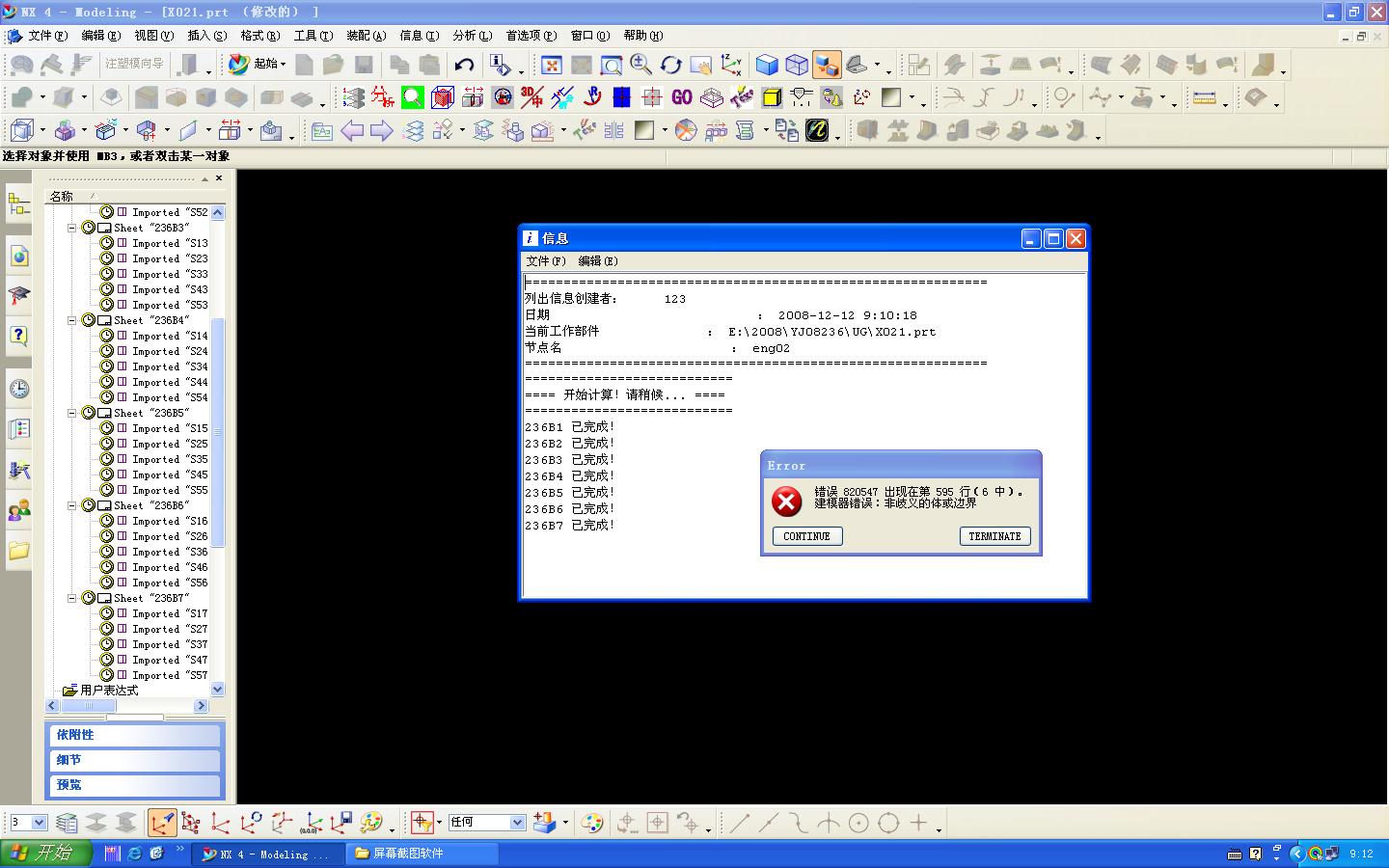The width and height of the screenshot is (1389, 868).
Task: Click the 开始 Start button
Action: 46,854
